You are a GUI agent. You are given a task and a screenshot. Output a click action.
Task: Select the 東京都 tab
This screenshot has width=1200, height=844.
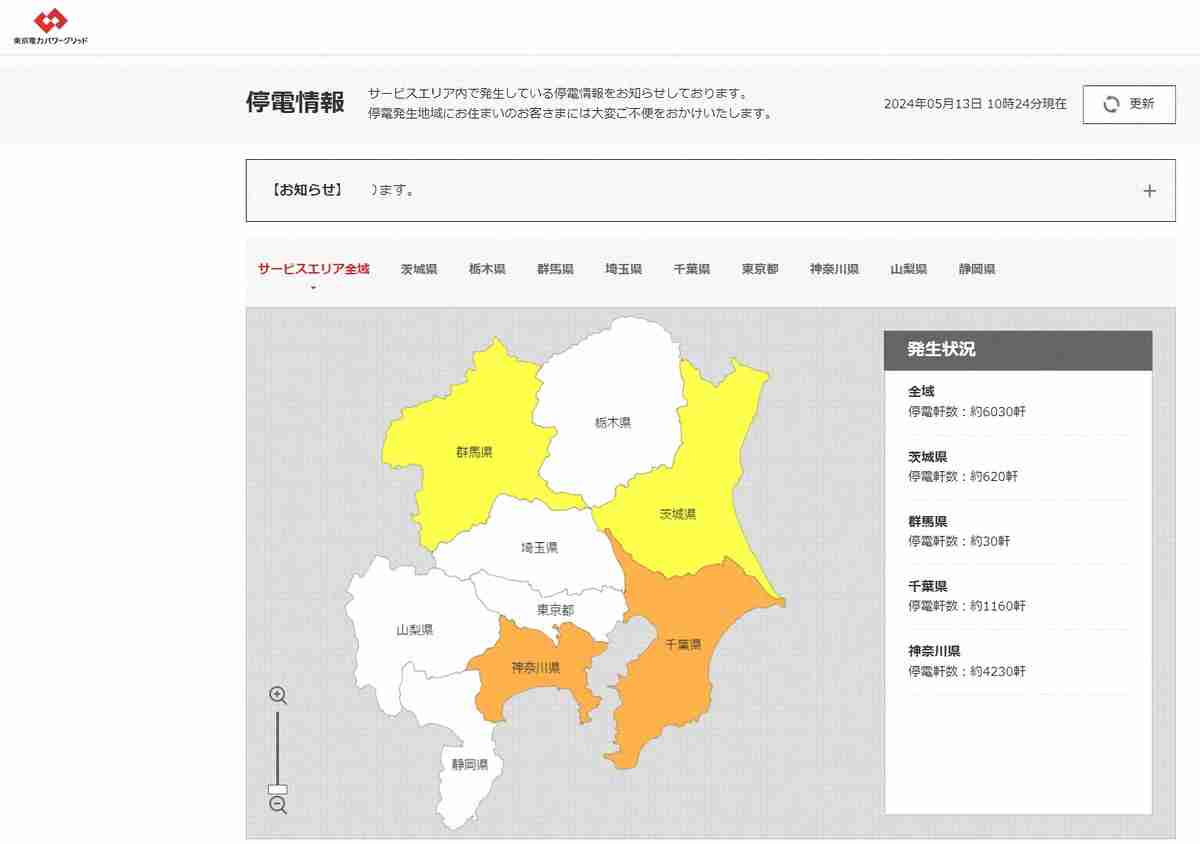point(760,269)
